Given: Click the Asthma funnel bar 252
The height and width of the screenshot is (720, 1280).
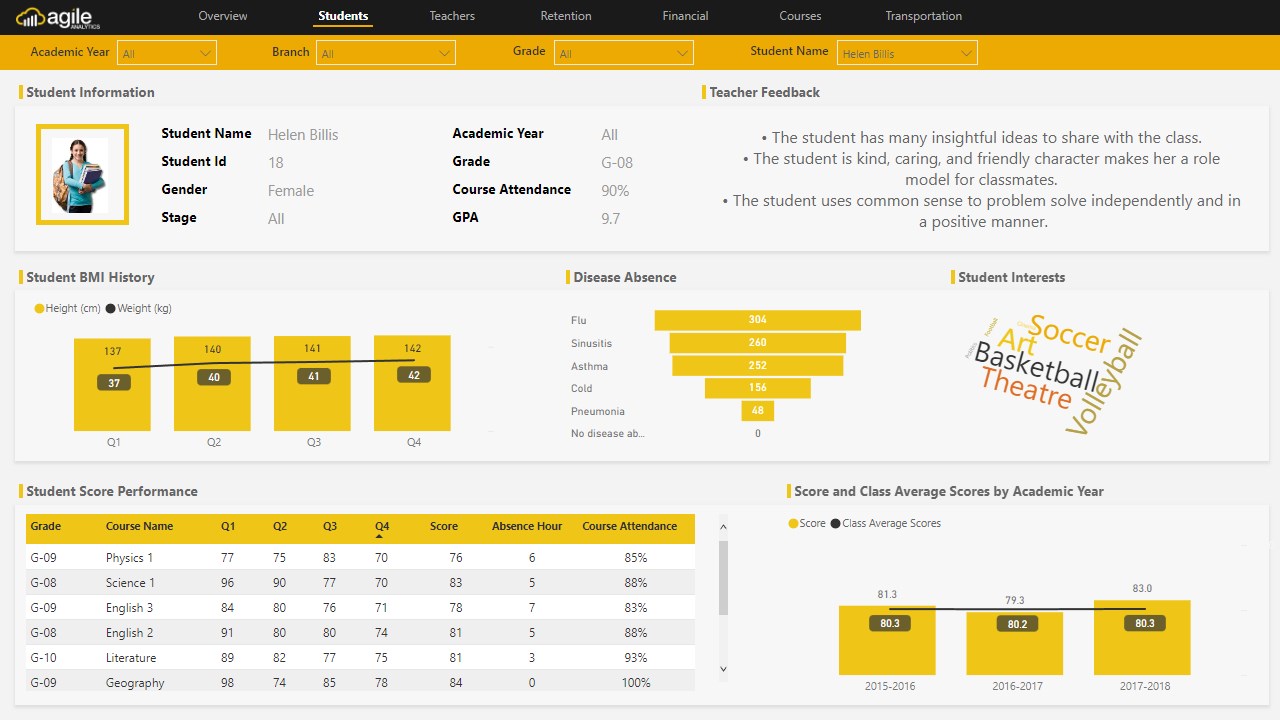Looking at the screenshot, I should (x=758, y=366).
